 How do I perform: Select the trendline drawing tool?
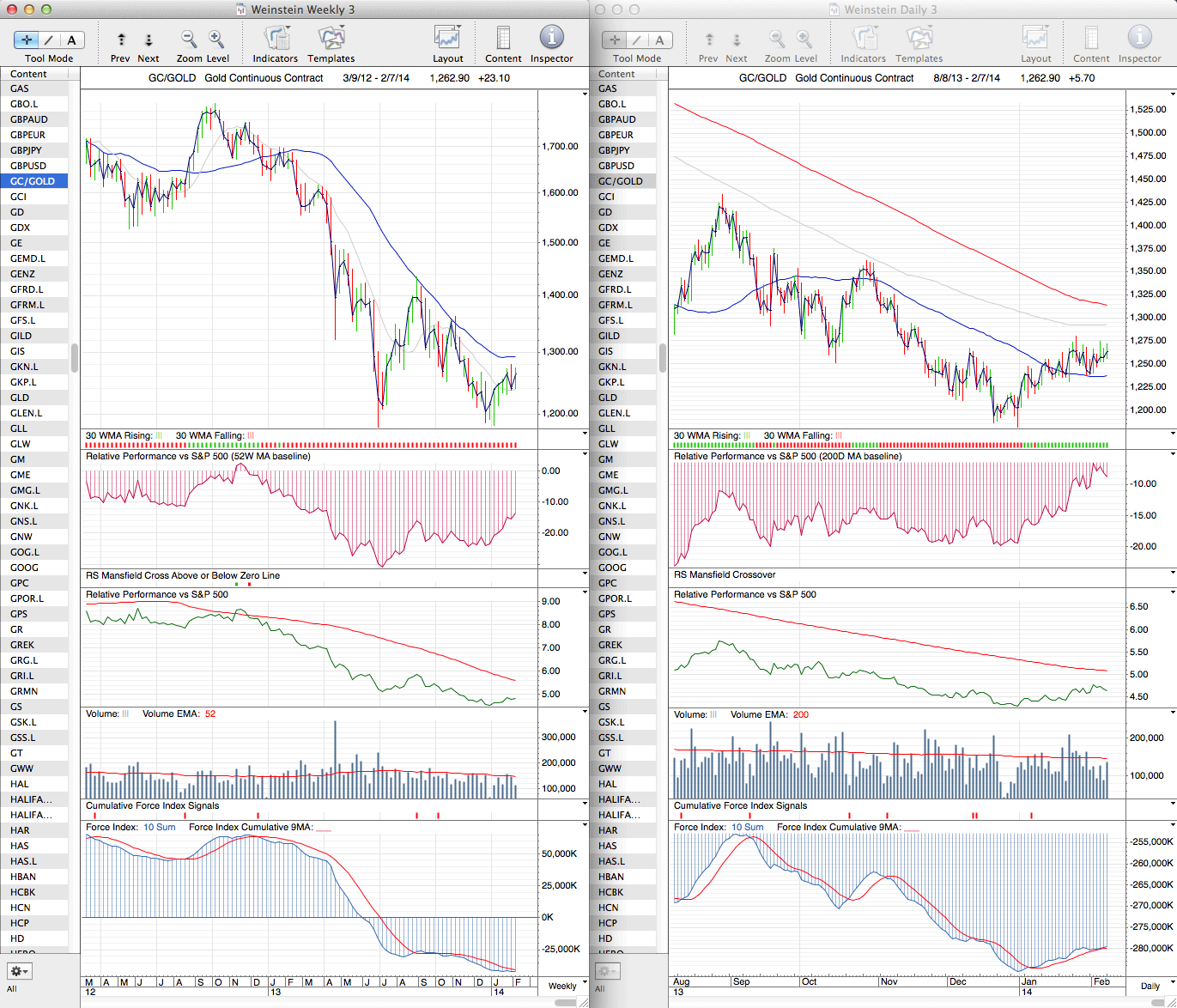[49, 40]
